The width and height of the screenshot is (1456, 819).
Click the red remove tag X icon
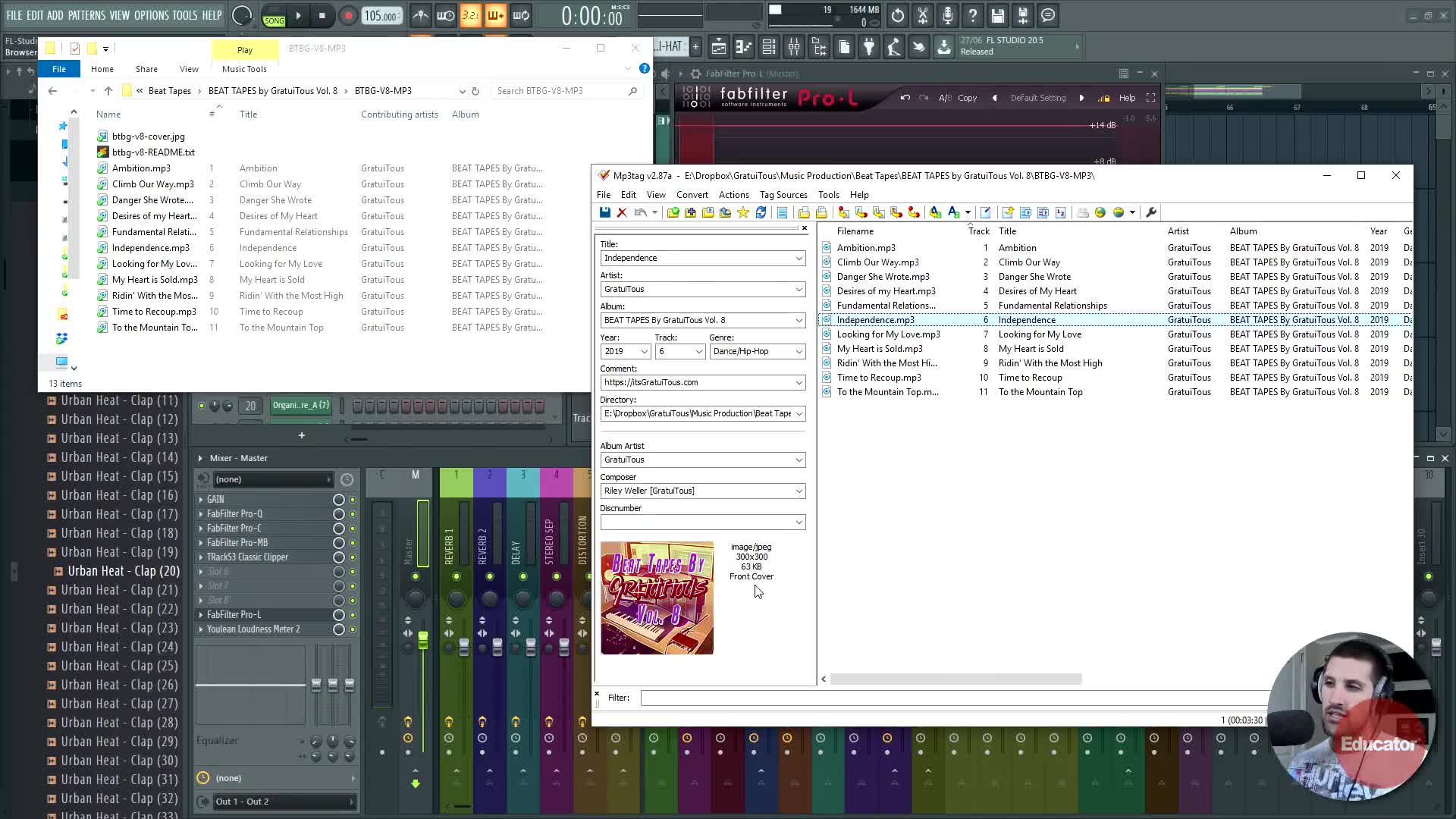[x=622, y=212]
